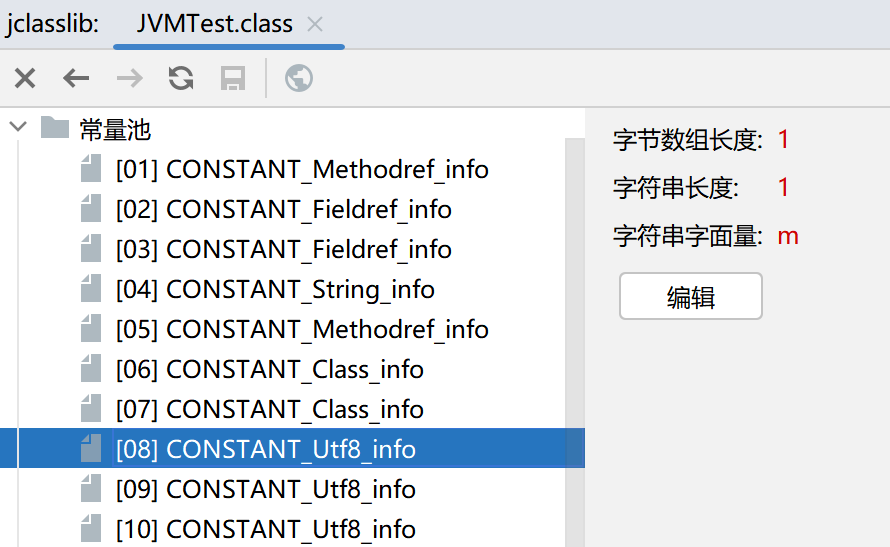Collapse the 常量池 tree node chevron
This screenshot has width=890, height=547.
(18, 126)
